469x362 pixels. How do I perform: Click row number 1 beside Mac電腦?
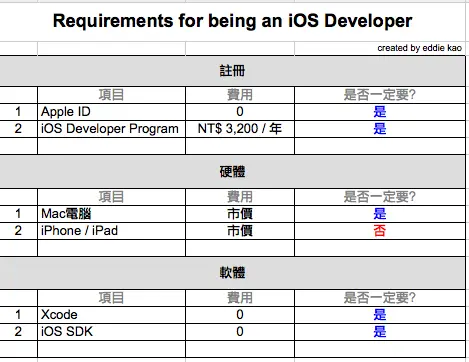pos(18,214)
